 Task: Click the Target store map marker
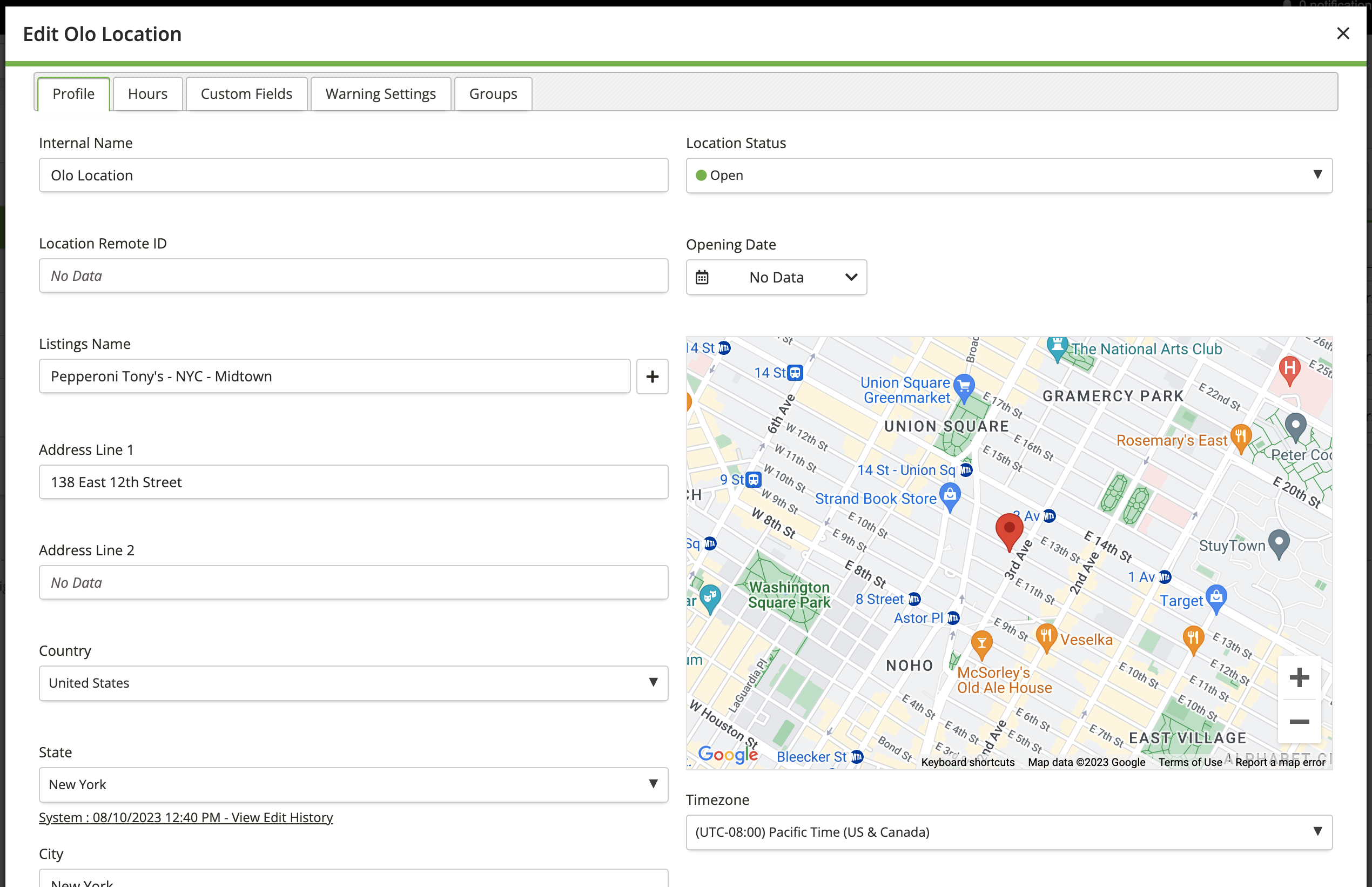tap(1216, 600)
